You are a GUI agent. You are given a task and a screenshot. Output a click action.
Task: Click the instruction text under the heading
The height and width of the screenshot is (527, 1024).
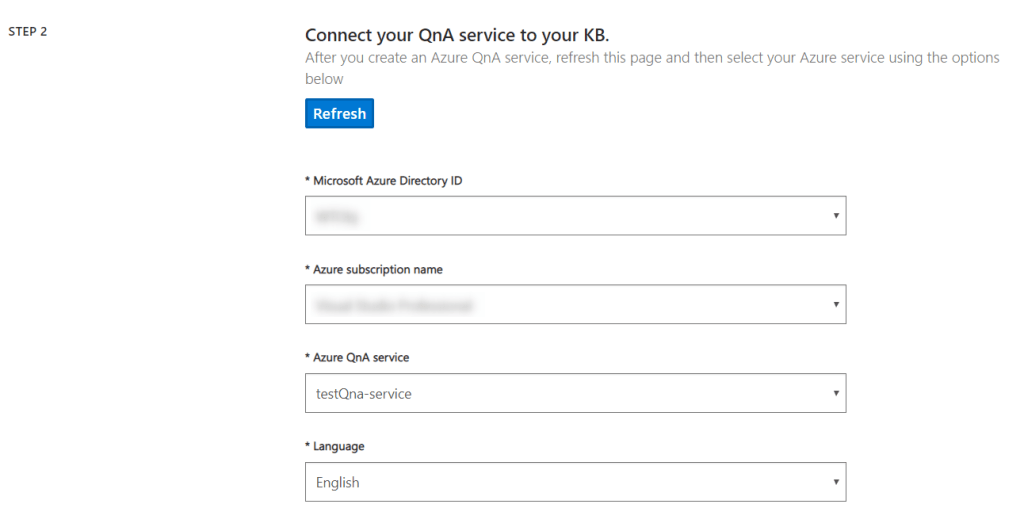tap(652, 58)
